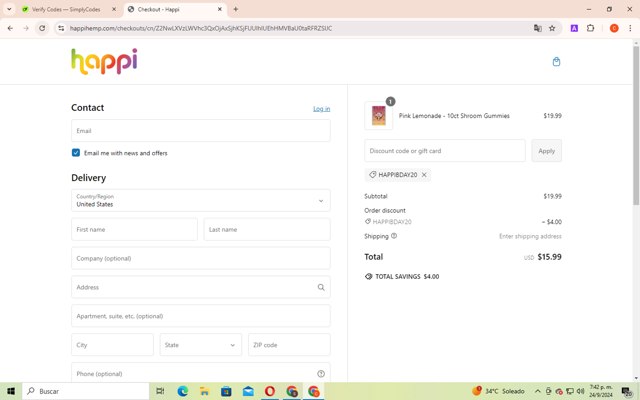The image size is (640, 400).
Task: Click the Enter shipping address text
Action: click(530, 236)
